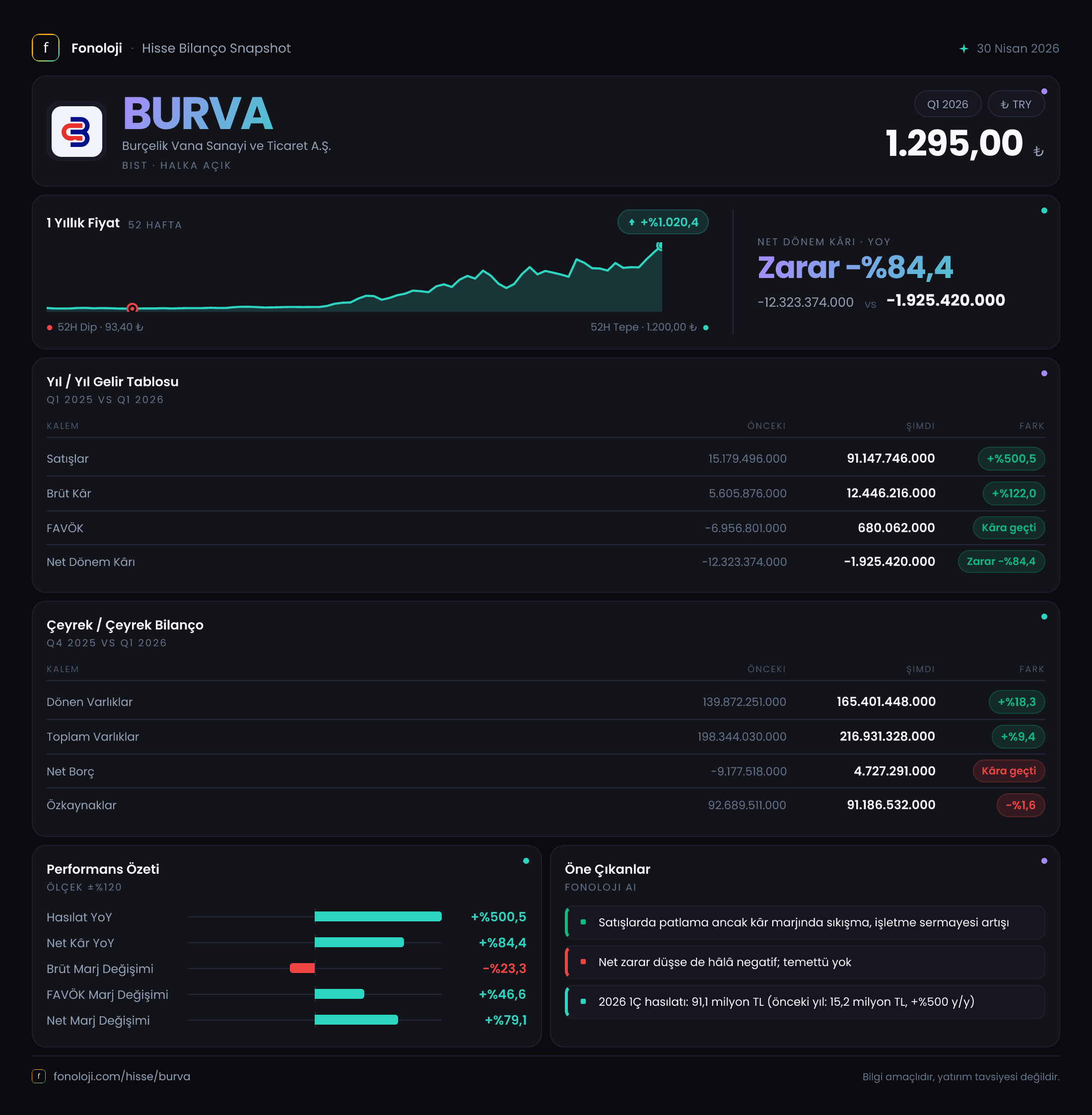Viewport: 1092px width, 1115px height.
Task: Click the 1 Yıllık Fiyat price chart area
Action: [354, 278]
